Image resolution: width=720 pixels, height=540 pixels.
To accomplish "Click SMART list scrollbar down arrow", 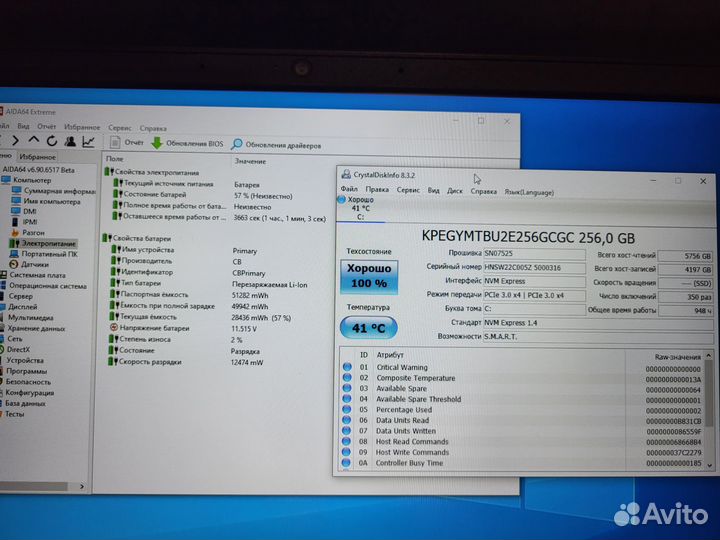I will point(709,466).
